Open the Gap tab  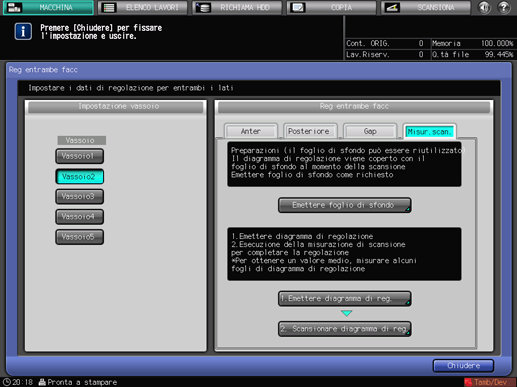tap(370, 131)
